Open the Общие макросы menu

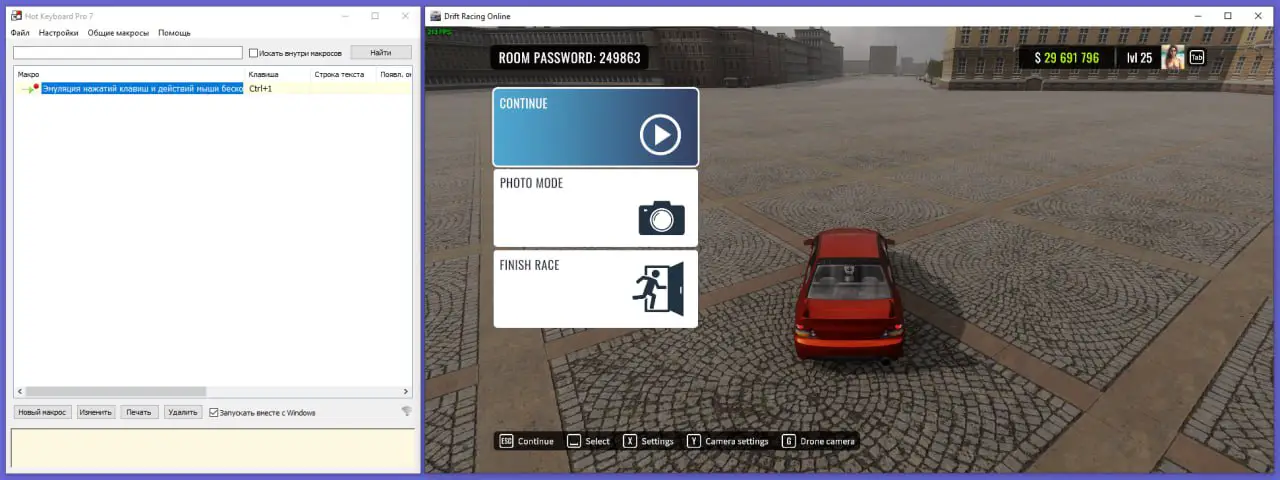[118, 33]
